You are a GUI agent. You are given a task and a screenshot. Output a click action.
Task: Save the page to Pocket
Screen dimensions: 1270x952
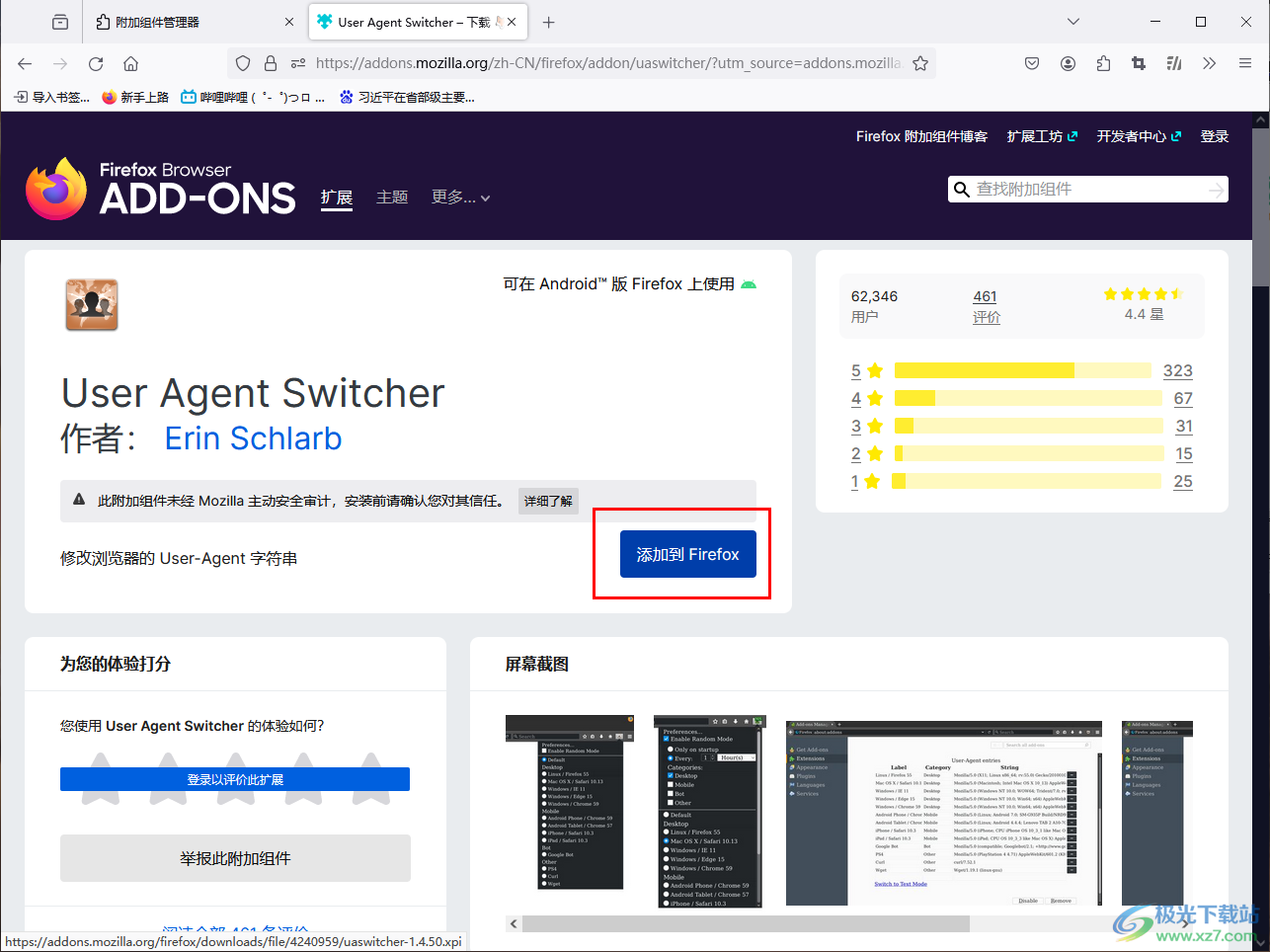click(1032, 63)
